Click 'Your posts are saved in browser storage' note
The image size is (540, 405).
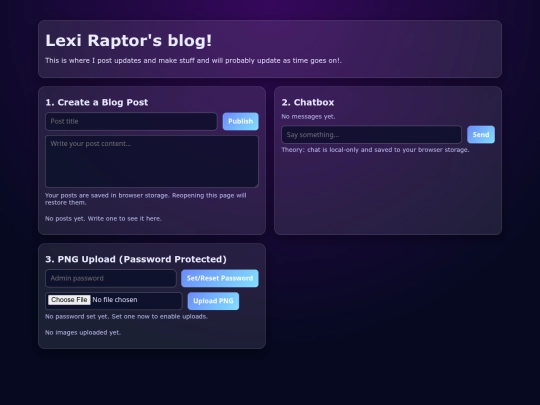coord(146,199)
